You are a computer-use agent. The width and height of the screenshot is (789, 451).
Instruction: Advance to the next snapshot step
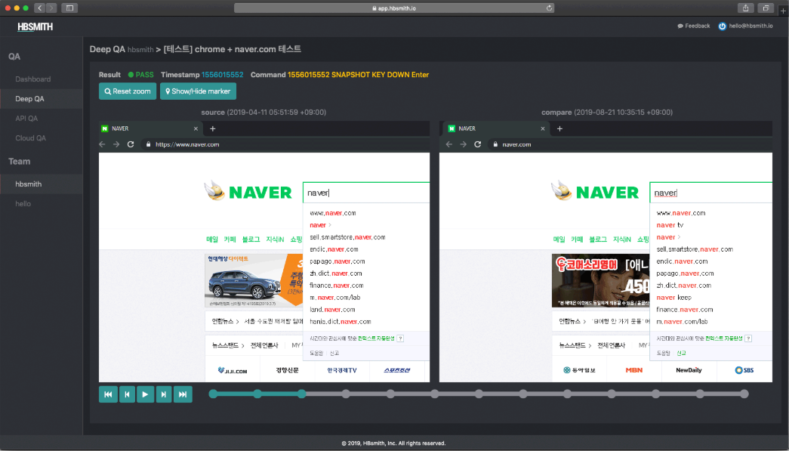(164, 394)
